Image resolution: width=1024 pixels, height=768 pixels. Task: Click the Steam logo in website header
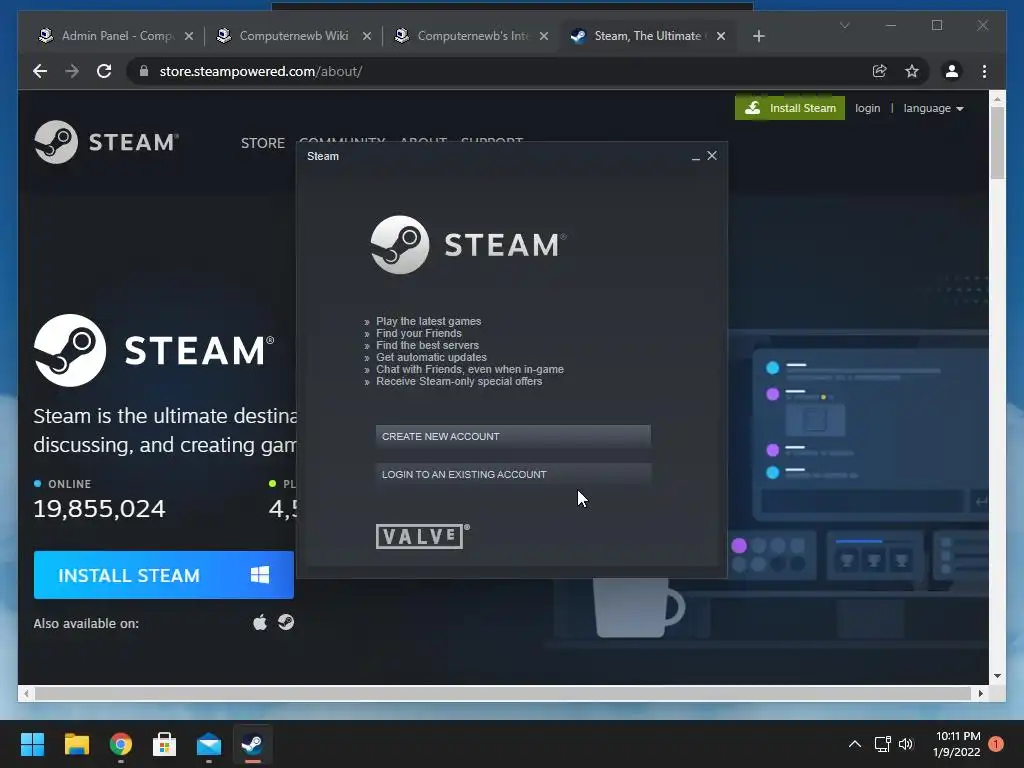tap(106, 142)
